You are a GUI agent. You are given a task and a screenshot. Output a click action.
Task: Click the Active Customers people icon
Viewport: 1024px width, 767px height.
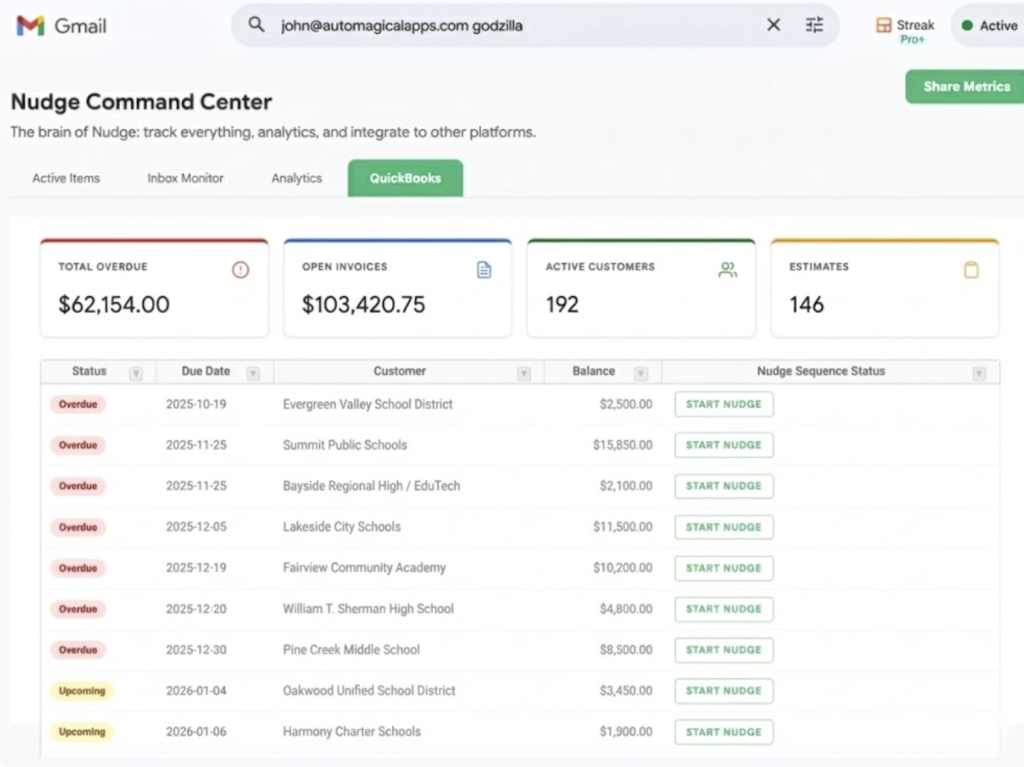(x=727, y=269)
